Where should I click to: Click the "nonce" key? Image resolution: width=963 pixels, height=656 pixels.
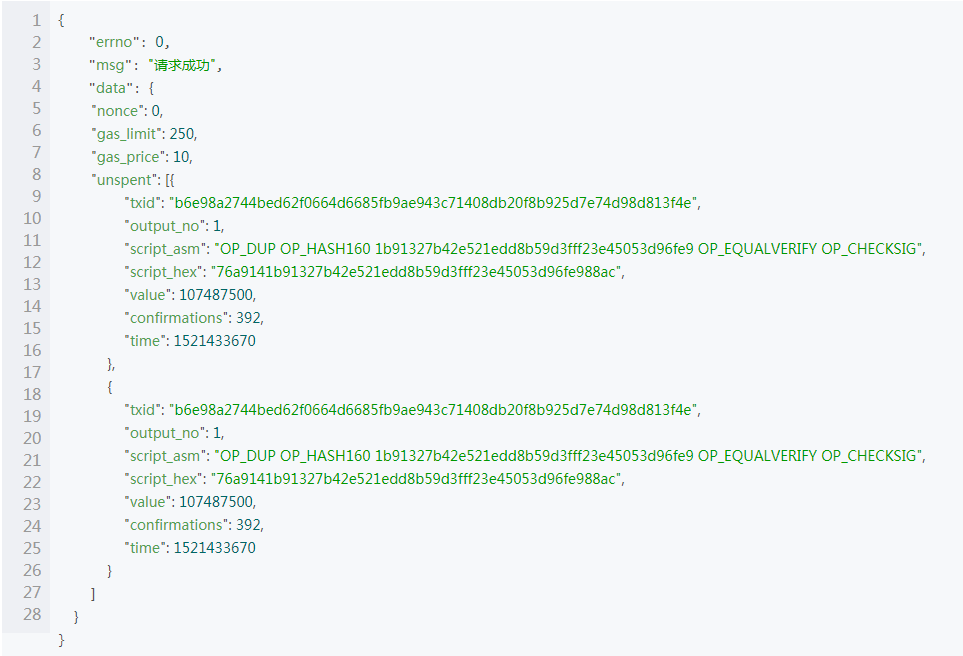tap(118, 111)
